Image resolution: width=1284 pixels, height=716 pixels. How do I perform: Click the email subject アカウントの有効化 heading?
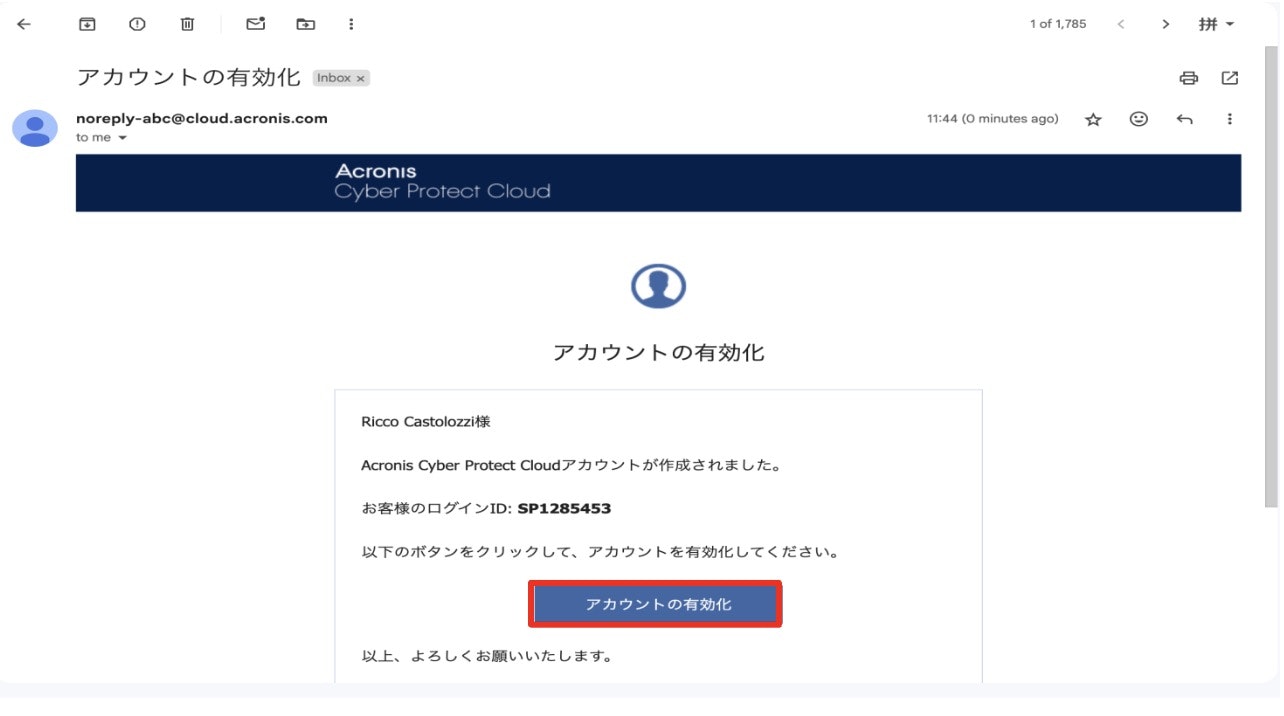click(188, 77)
